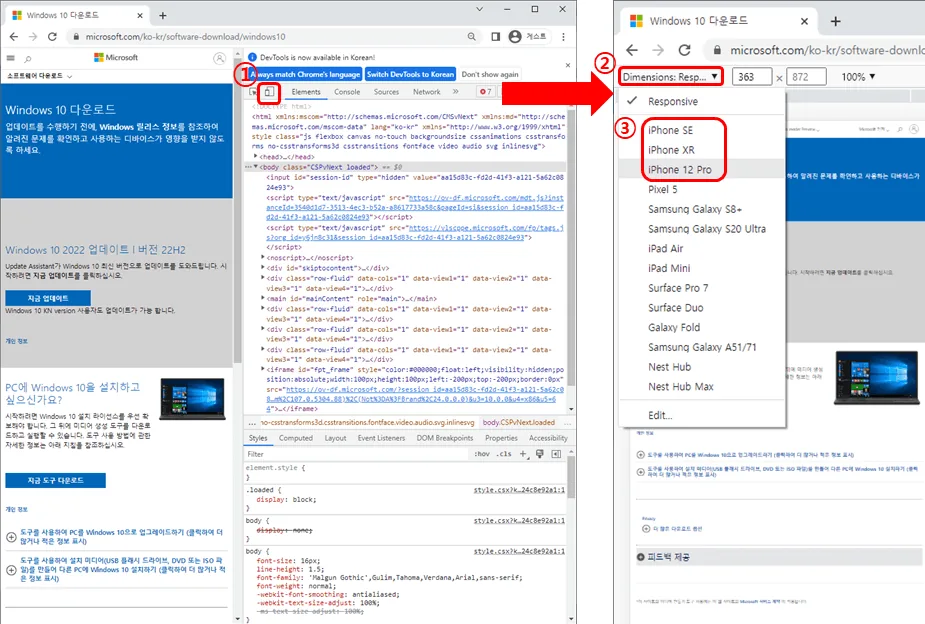Select the inspect element picker icon
The width and height of the screenshot is (925, 624).
tap(253, 92)
